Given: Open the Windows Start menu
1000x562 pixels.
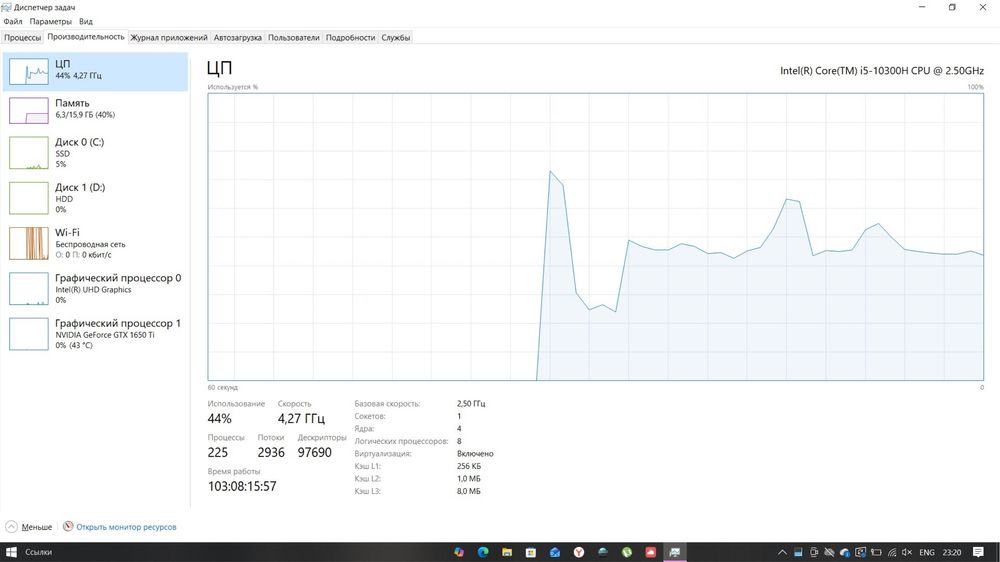Looking at the screenshot, I should (11, 552).
